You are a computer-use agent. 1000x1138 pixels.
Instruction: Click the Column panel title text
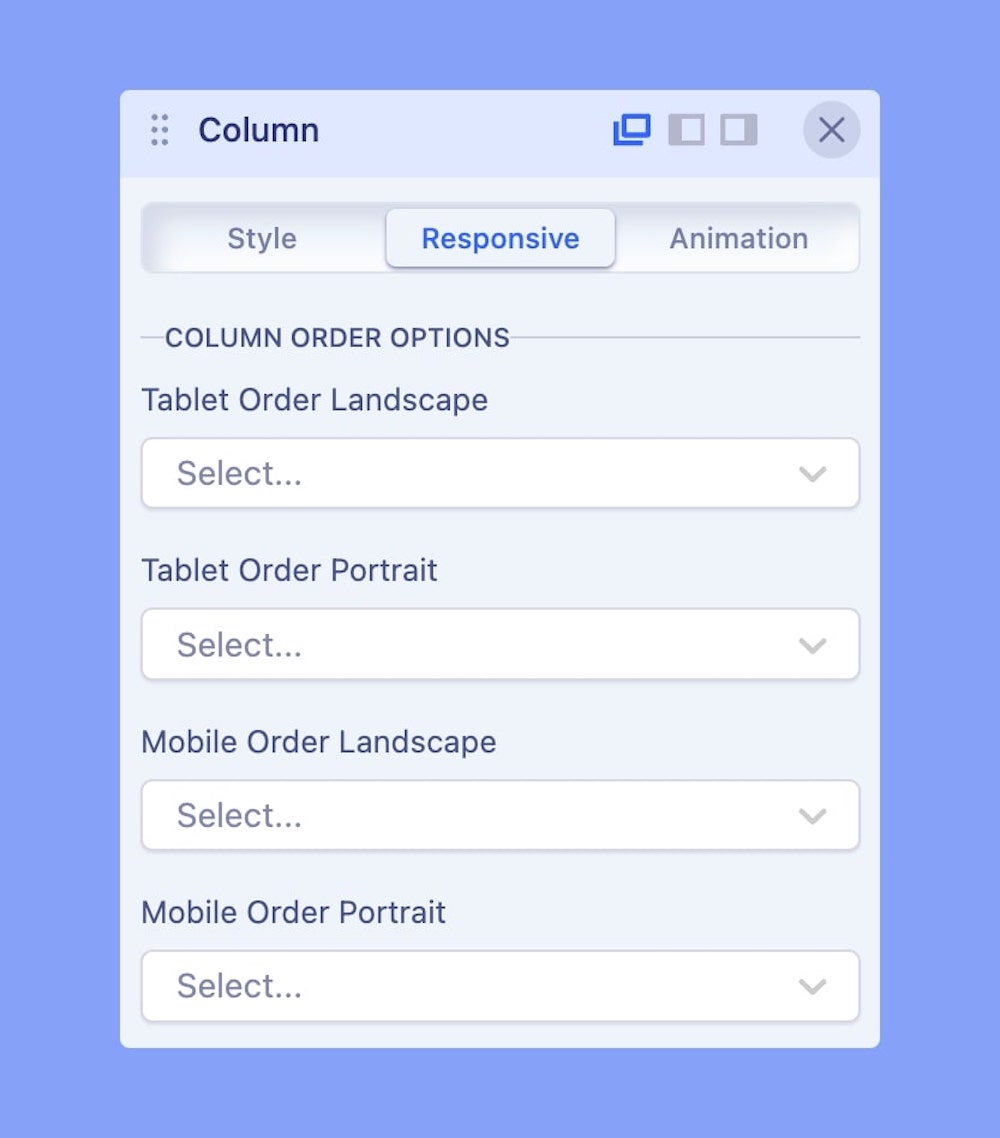258,130
